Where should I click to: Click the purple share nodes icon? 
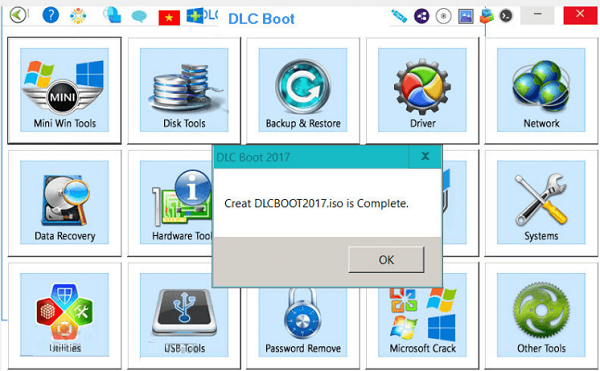coord(422,16)
